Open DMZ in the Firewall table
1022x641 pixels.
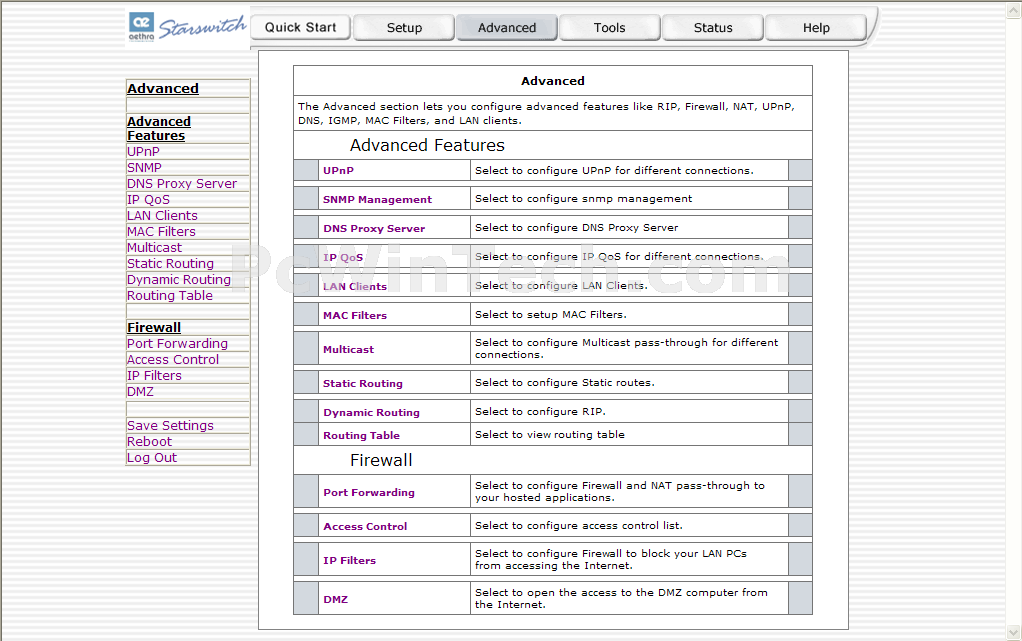pos(336,599)
